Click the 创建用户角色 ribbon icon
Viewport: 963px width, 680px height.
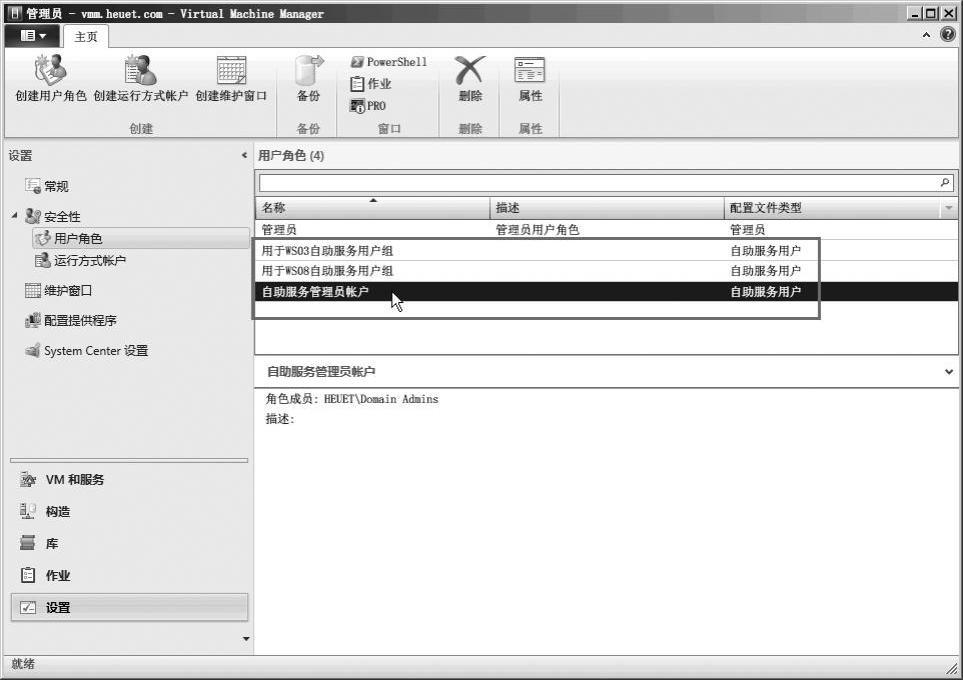[x=50, y=72]
